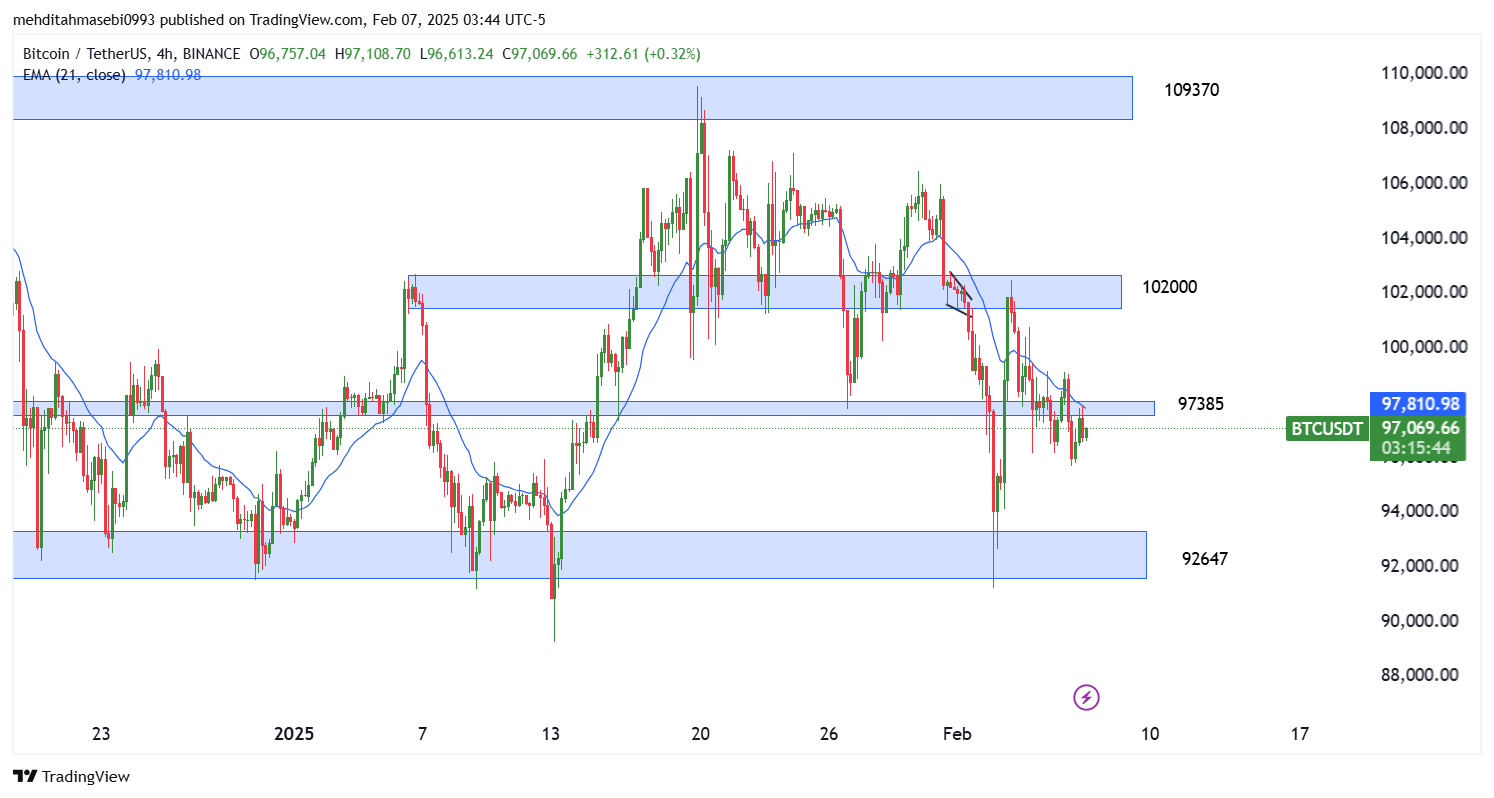Click the 26 date on the time axis
1494x798 pixels.
(829, 734)
